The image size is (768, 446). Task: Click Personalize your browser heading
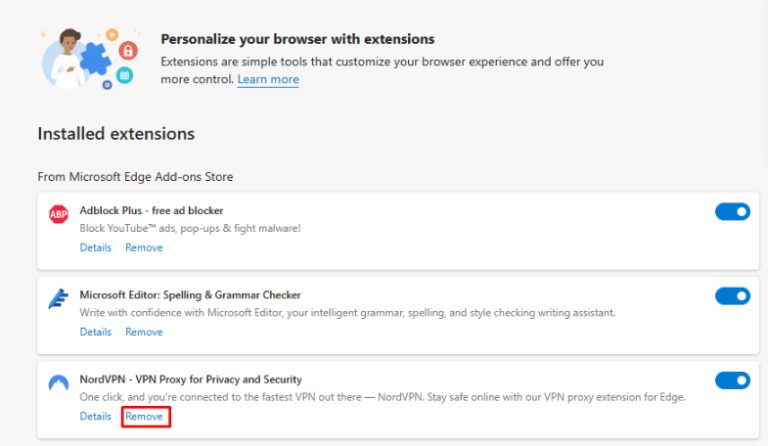pyautogui.click(x=297, y=39)
